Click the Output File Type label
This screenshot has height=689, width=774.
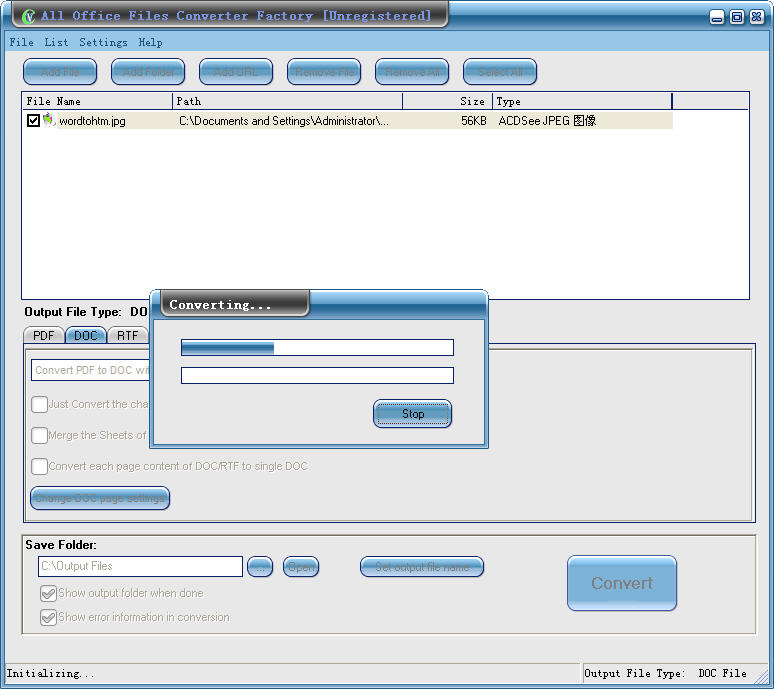point(73,312)
